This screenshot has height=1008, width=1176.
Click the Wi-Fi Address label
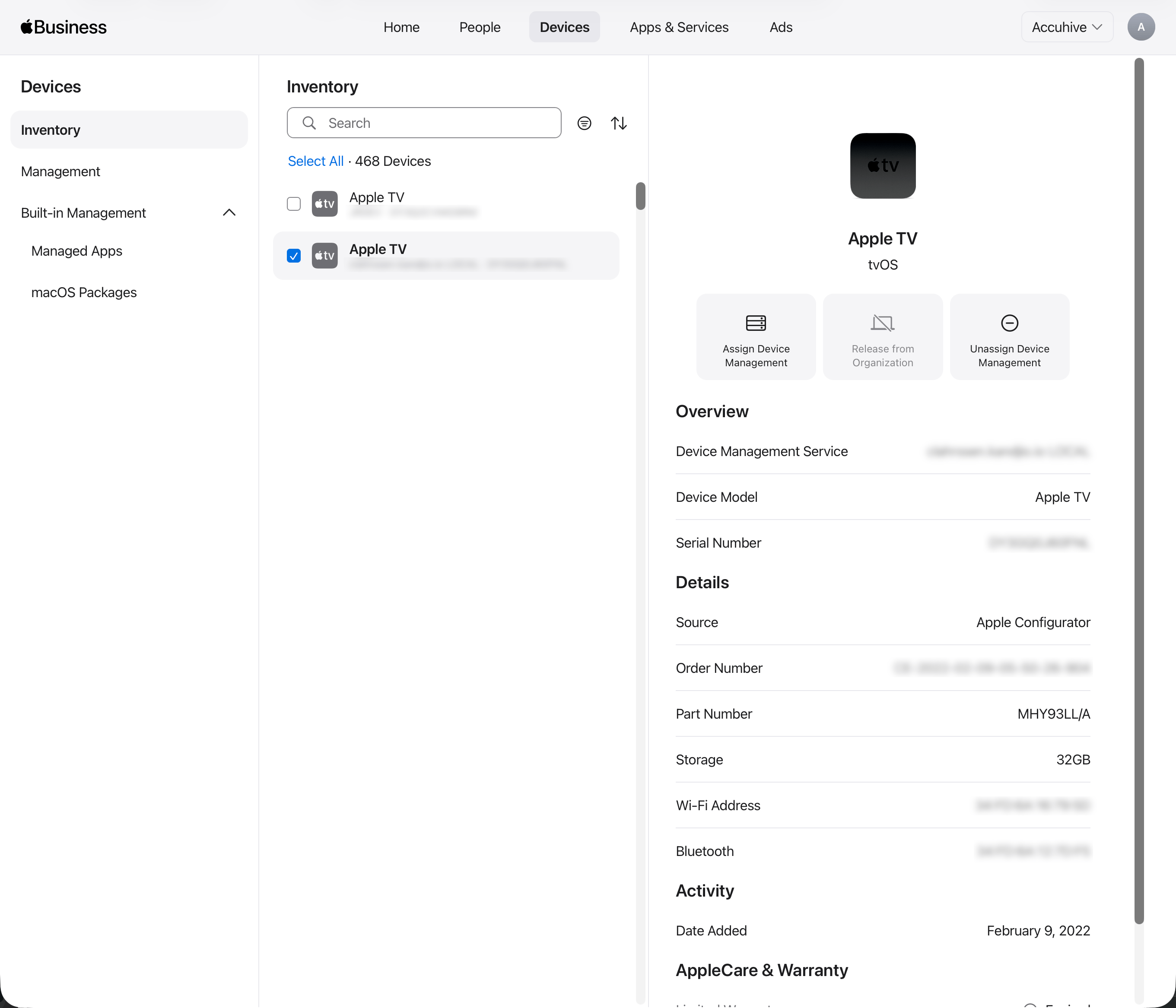(x=718, y=805)
